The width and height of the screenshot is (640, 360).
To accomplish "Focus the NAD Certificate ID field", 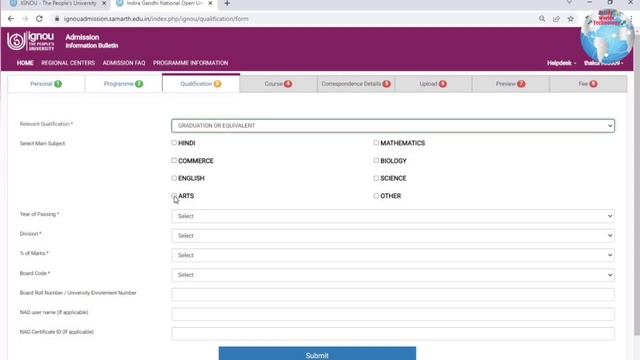I will [x=393, y=333].
